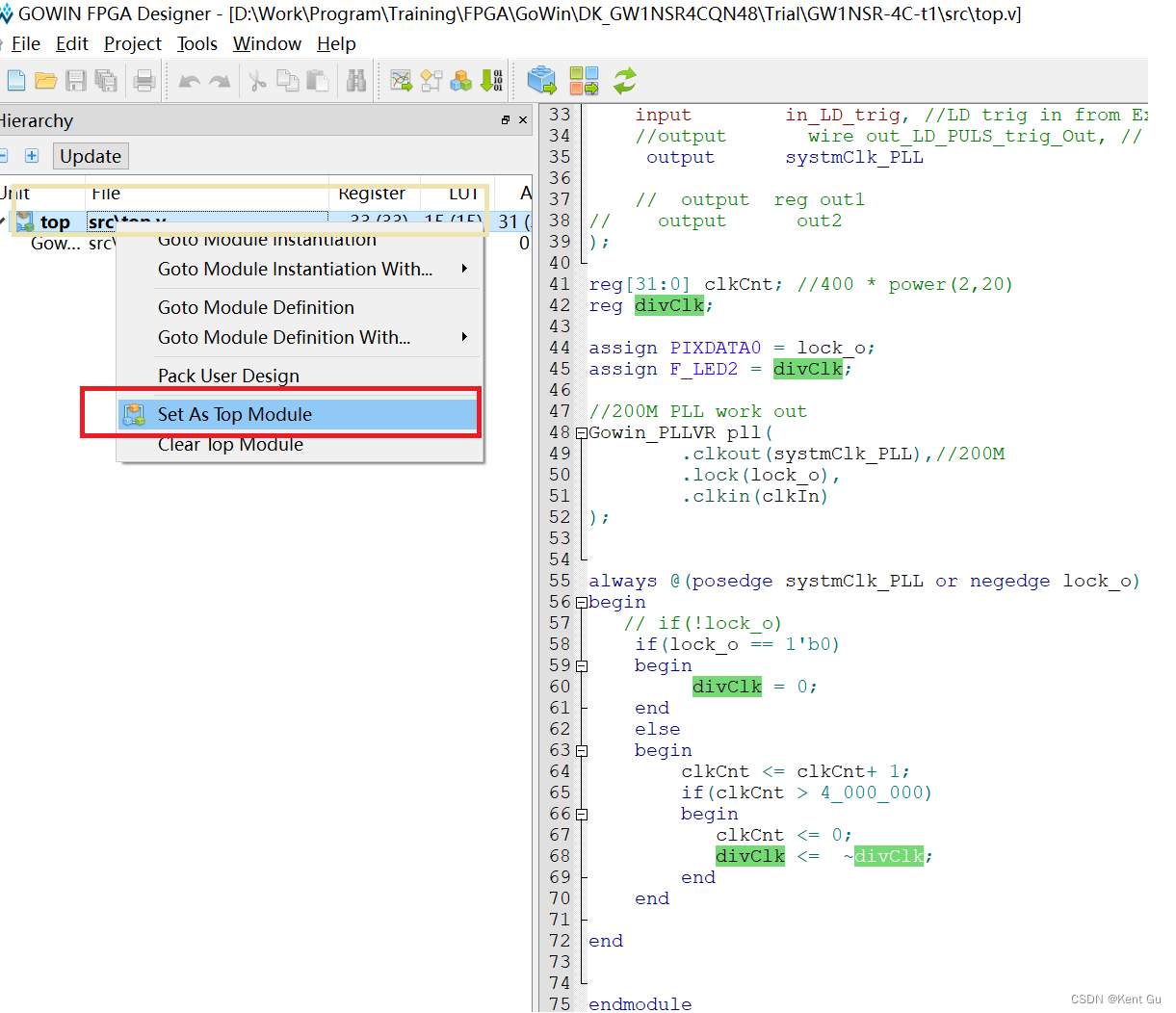The height and width of the screenshot is (1013, 1176).
Task: Choose Goto Module Definition With... entry
Action: (x=299, y=337)
